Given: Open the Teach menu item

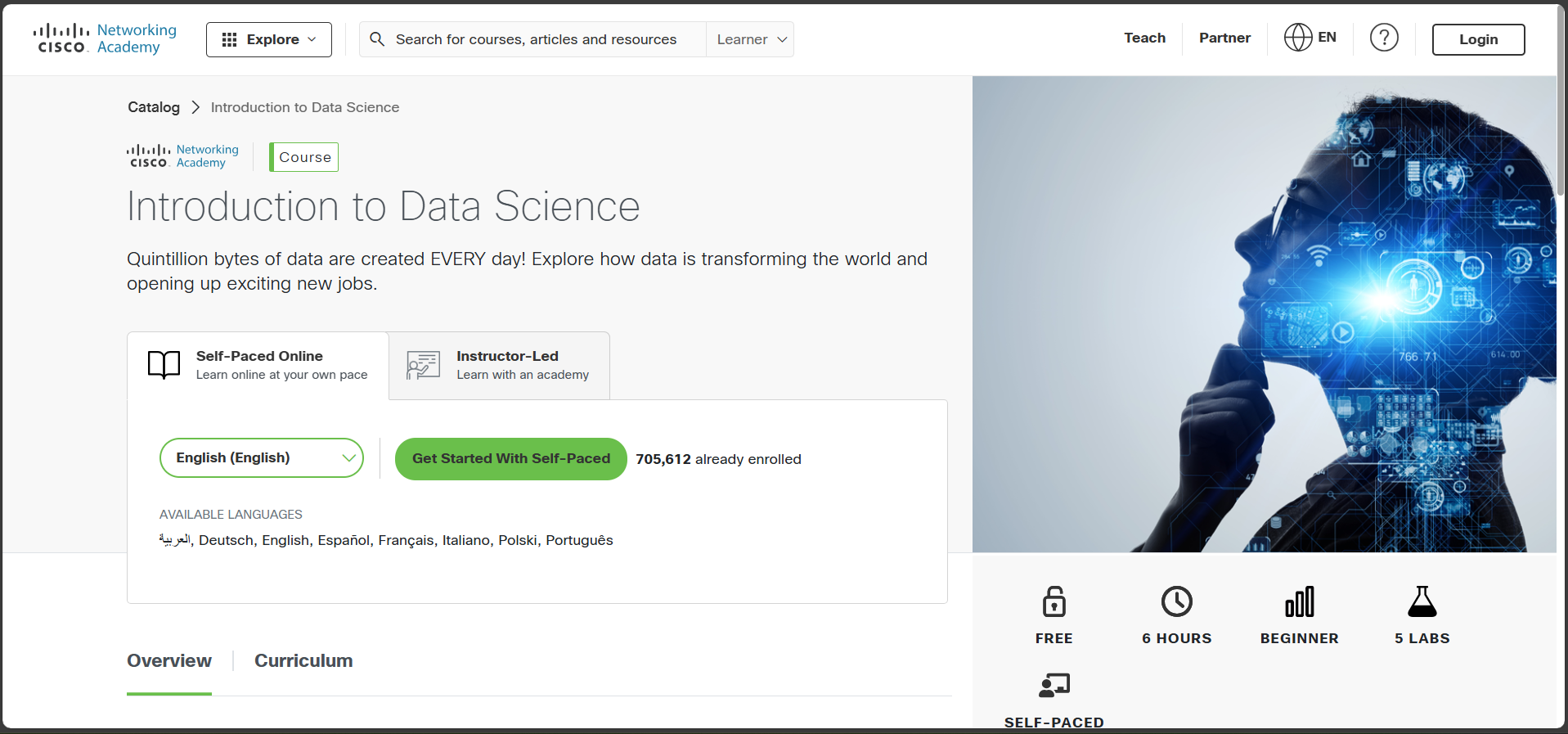Looking at the screenshot, I should click(x=1144, y=38).
